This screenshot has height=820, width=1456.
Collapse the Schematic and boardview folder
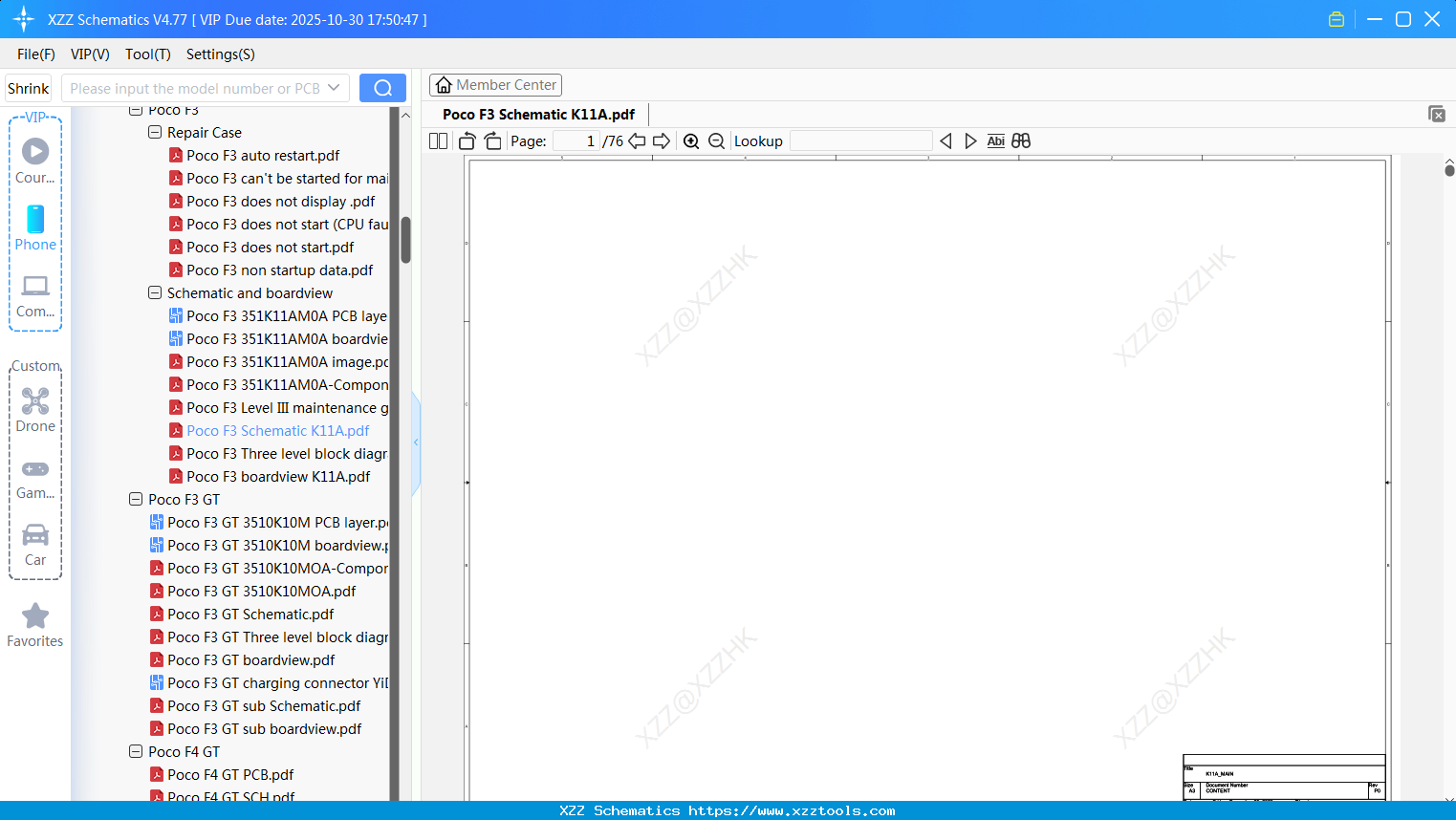pyautogui.click(x=155, y=293)
